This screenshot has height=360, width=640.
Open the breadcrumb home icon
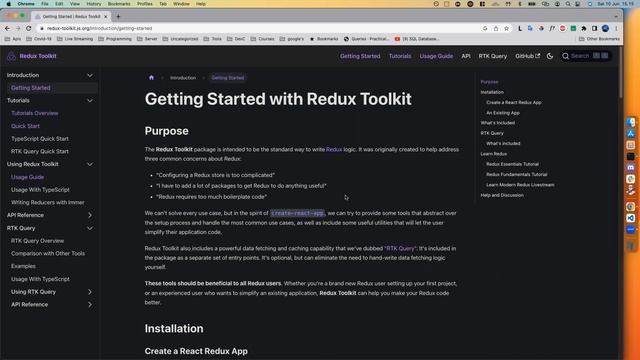151,78
